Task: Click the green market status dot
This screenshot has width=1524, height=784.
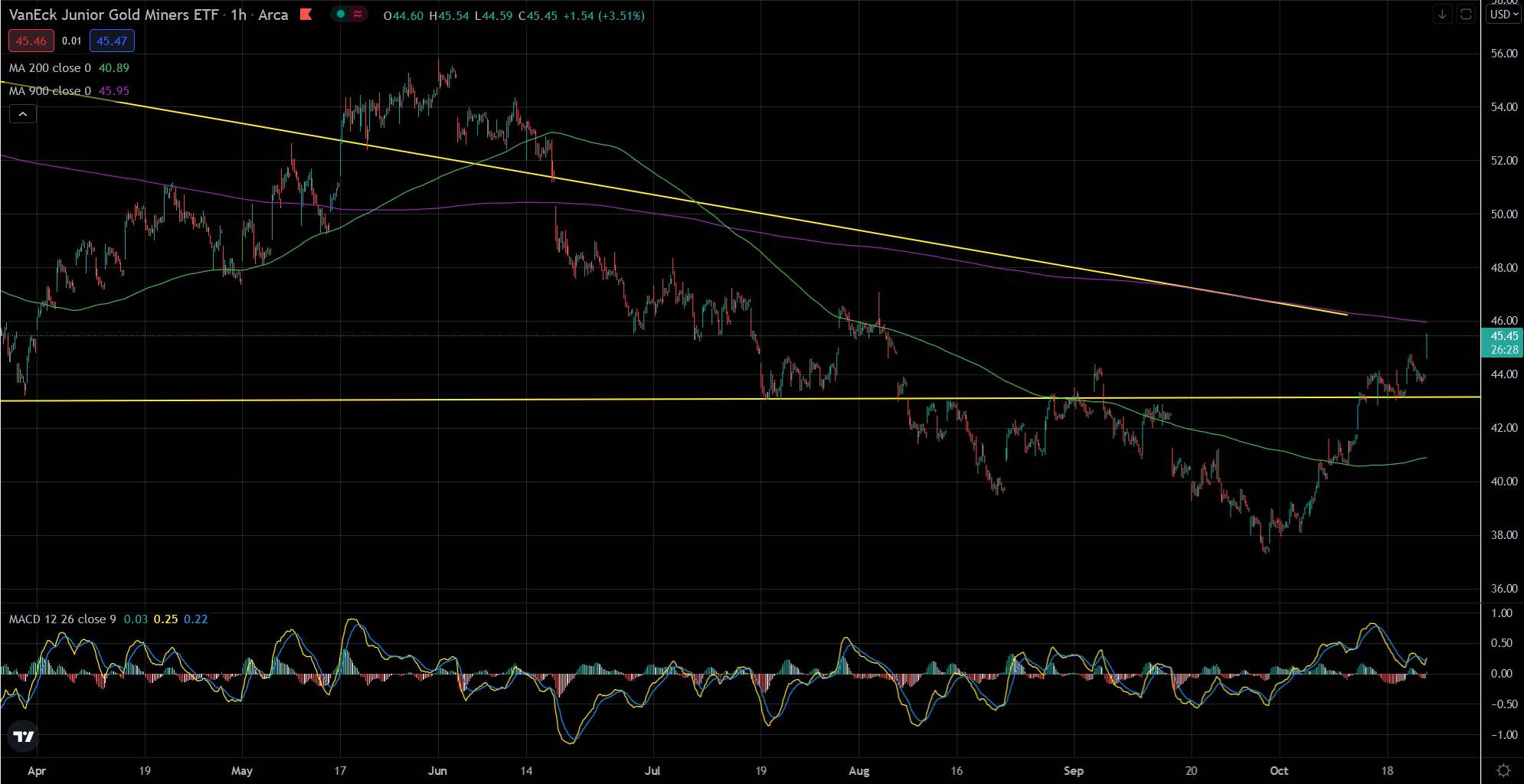Action: pyautogui.click(x=341, y=14)
